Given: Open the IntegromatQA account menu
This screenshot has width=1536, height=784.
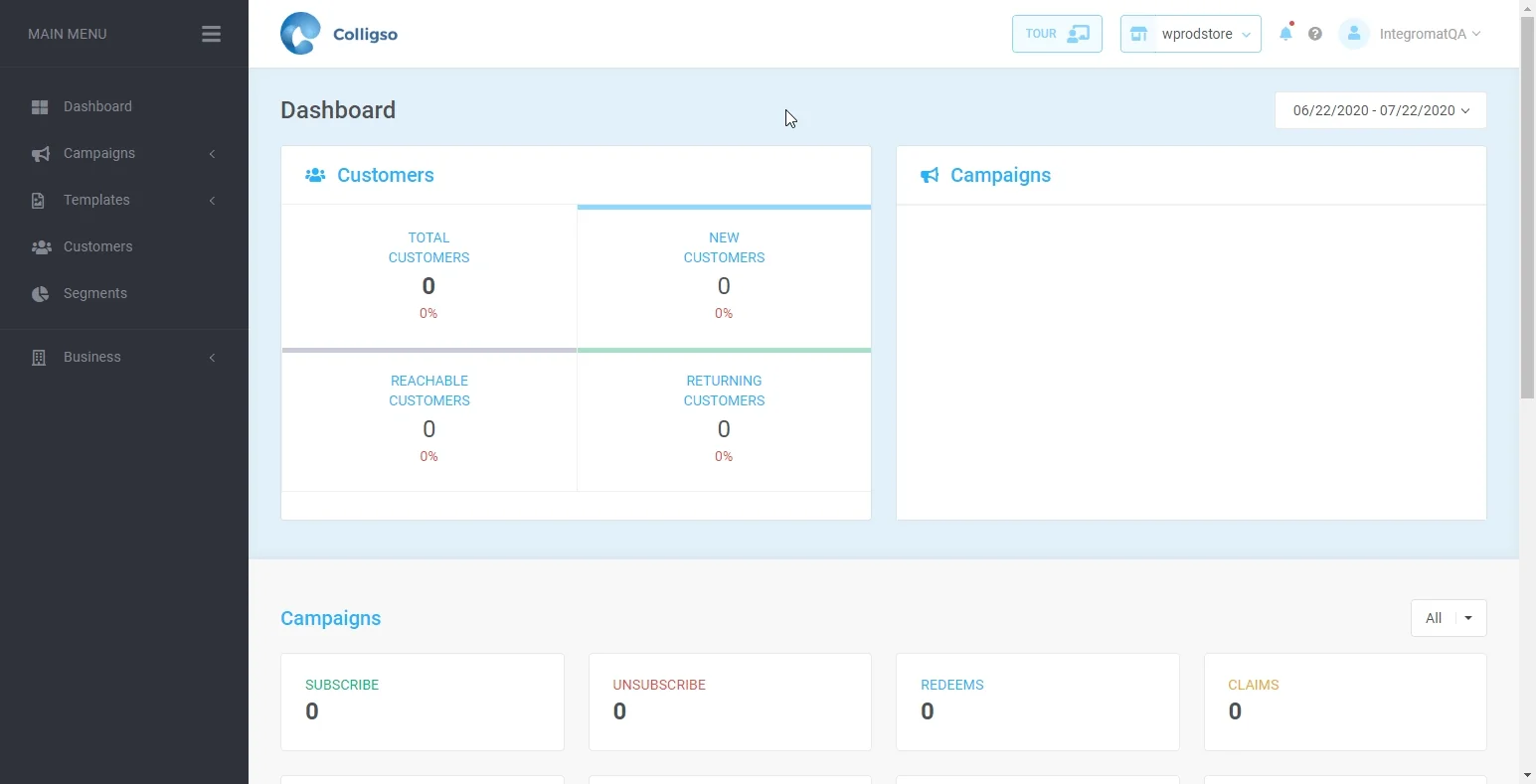Looking at the screenshot, I should (x=1430, y=34).
